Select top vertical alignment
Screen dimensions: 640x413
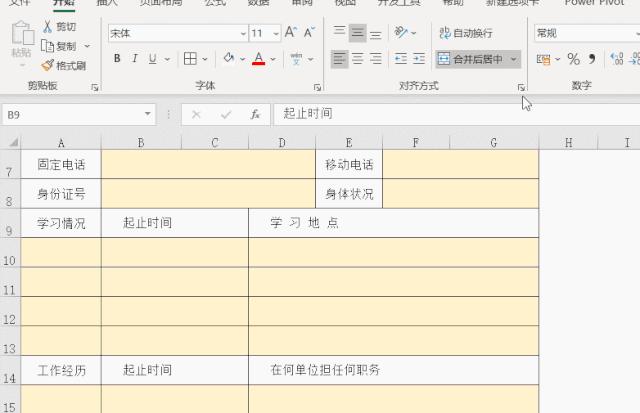[x=339, y=32]
